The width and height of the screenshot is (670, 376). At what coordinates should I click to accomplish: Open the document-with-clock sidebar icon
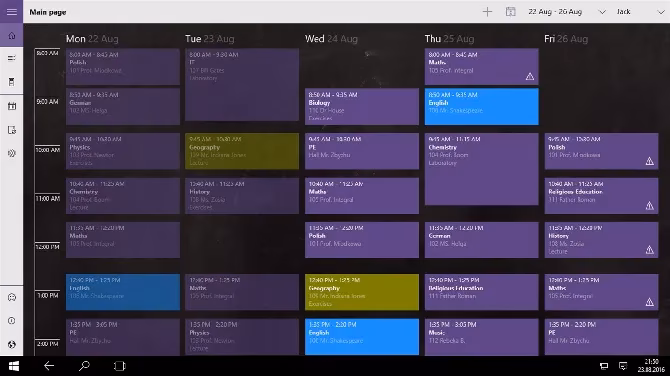point(12,130)
